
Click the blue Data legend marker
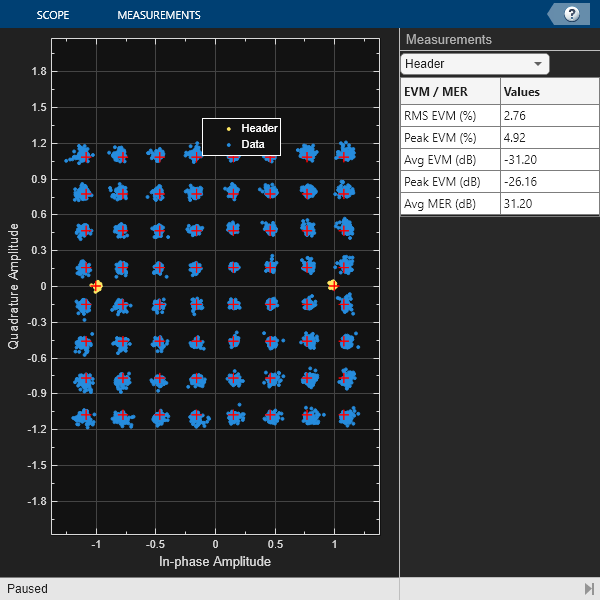pos(229,145)
